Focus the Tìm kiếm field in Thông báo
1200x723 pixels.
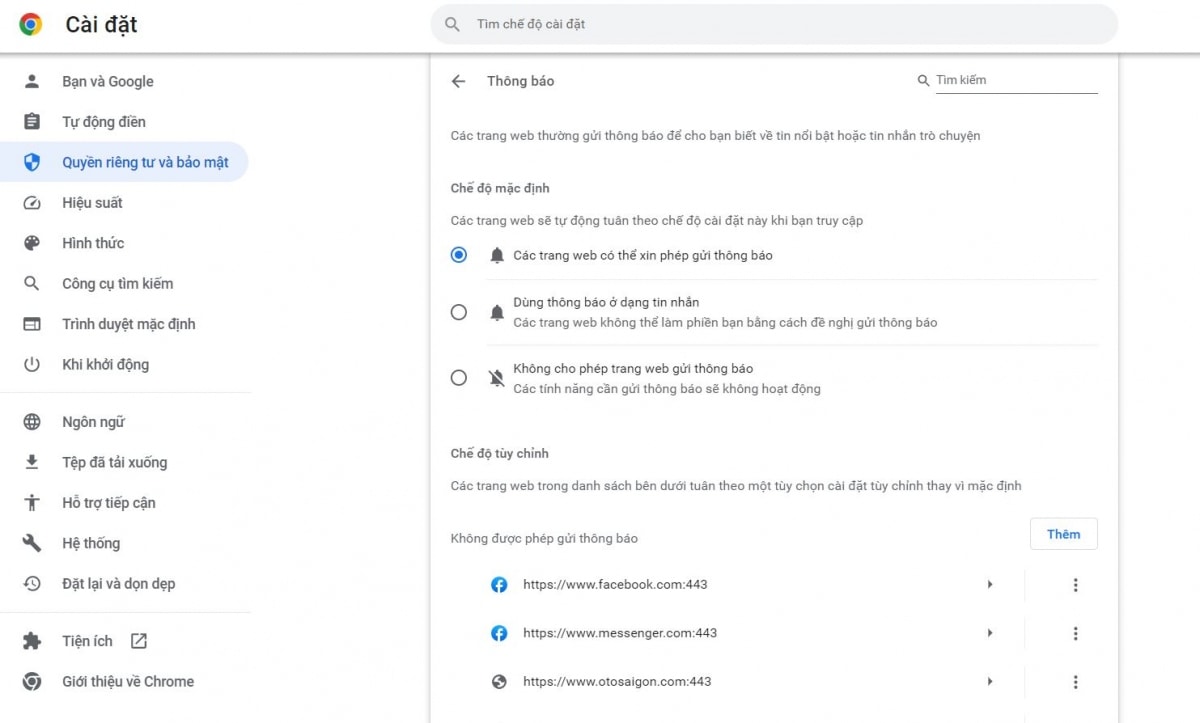[1016, 80]
